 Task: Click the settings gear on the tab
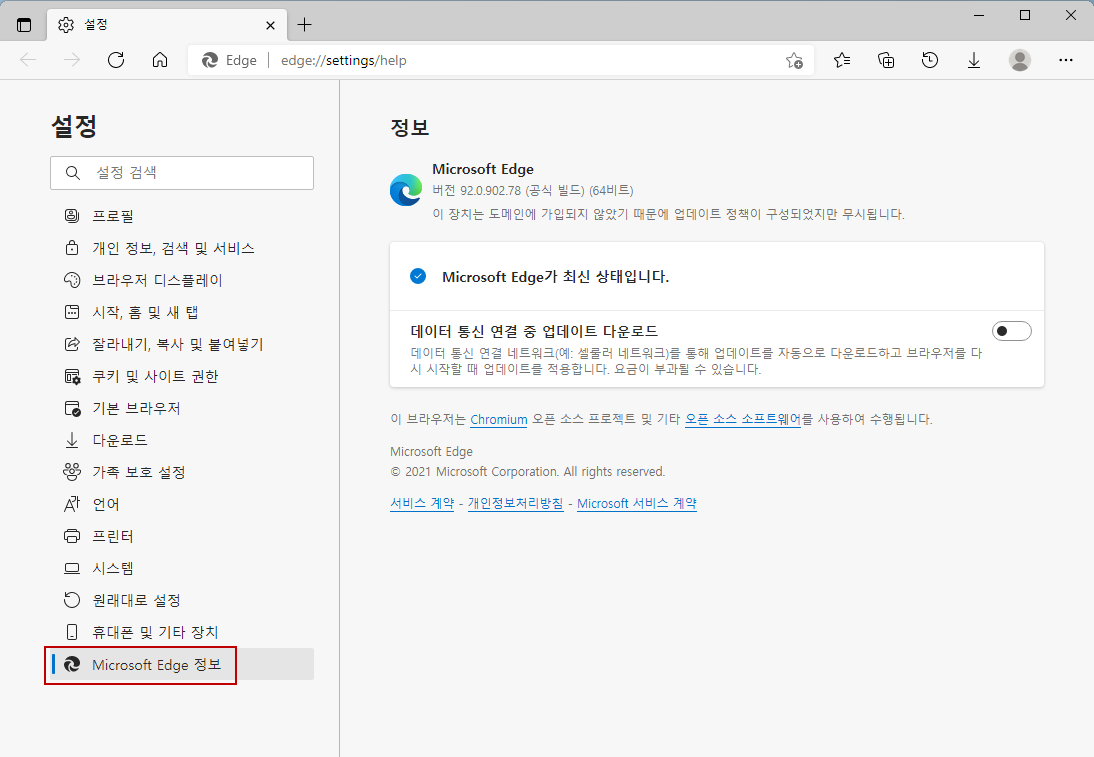(x=66, y=25)
